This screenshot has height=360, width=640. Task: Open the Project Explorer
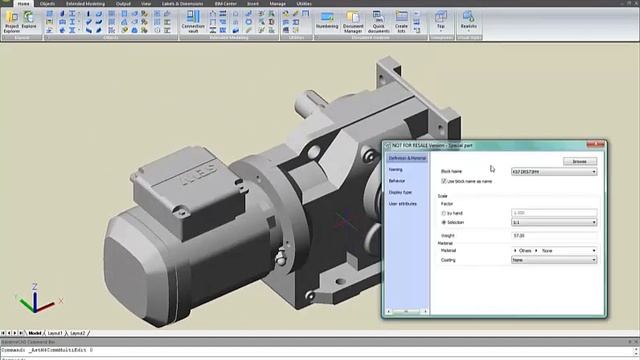11,22
